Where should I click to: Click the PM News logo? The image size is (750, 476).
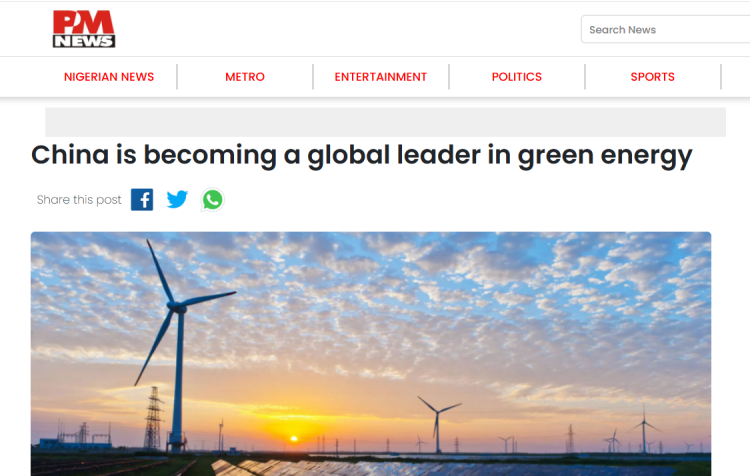(x=83, y=29)
